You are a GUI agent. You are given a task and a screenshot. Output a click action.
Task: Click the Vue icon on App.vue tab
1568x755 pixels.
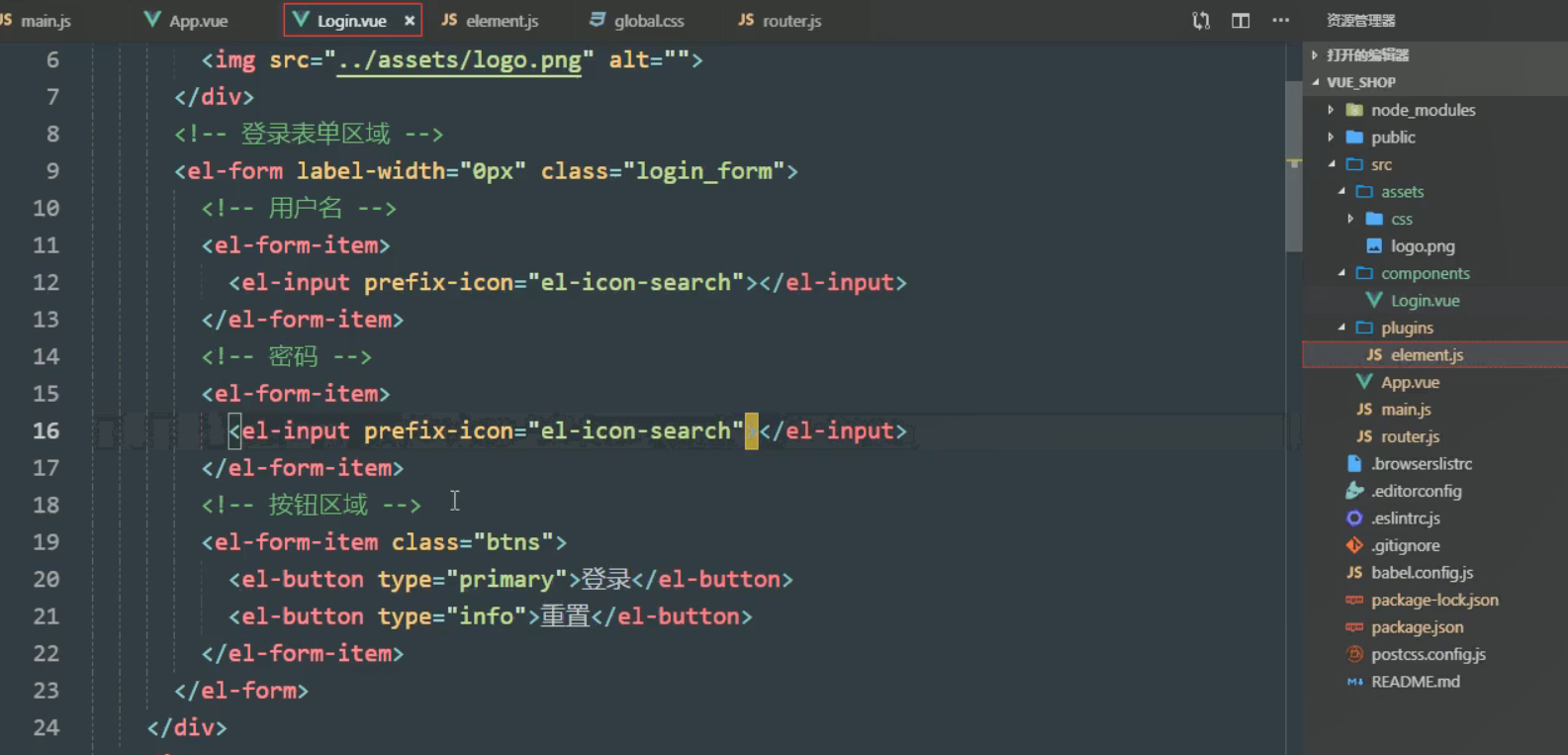pyautogui.click(x=152, y=20)
